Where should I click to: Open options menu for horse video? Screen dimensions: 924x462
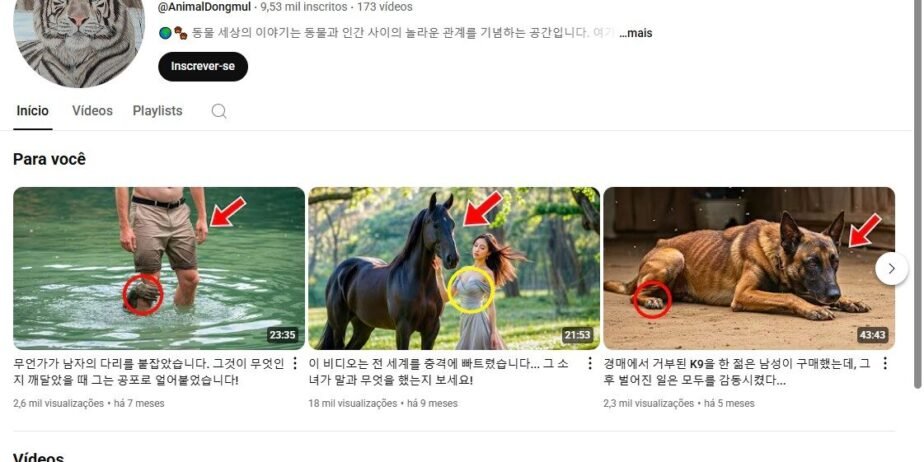589,364
